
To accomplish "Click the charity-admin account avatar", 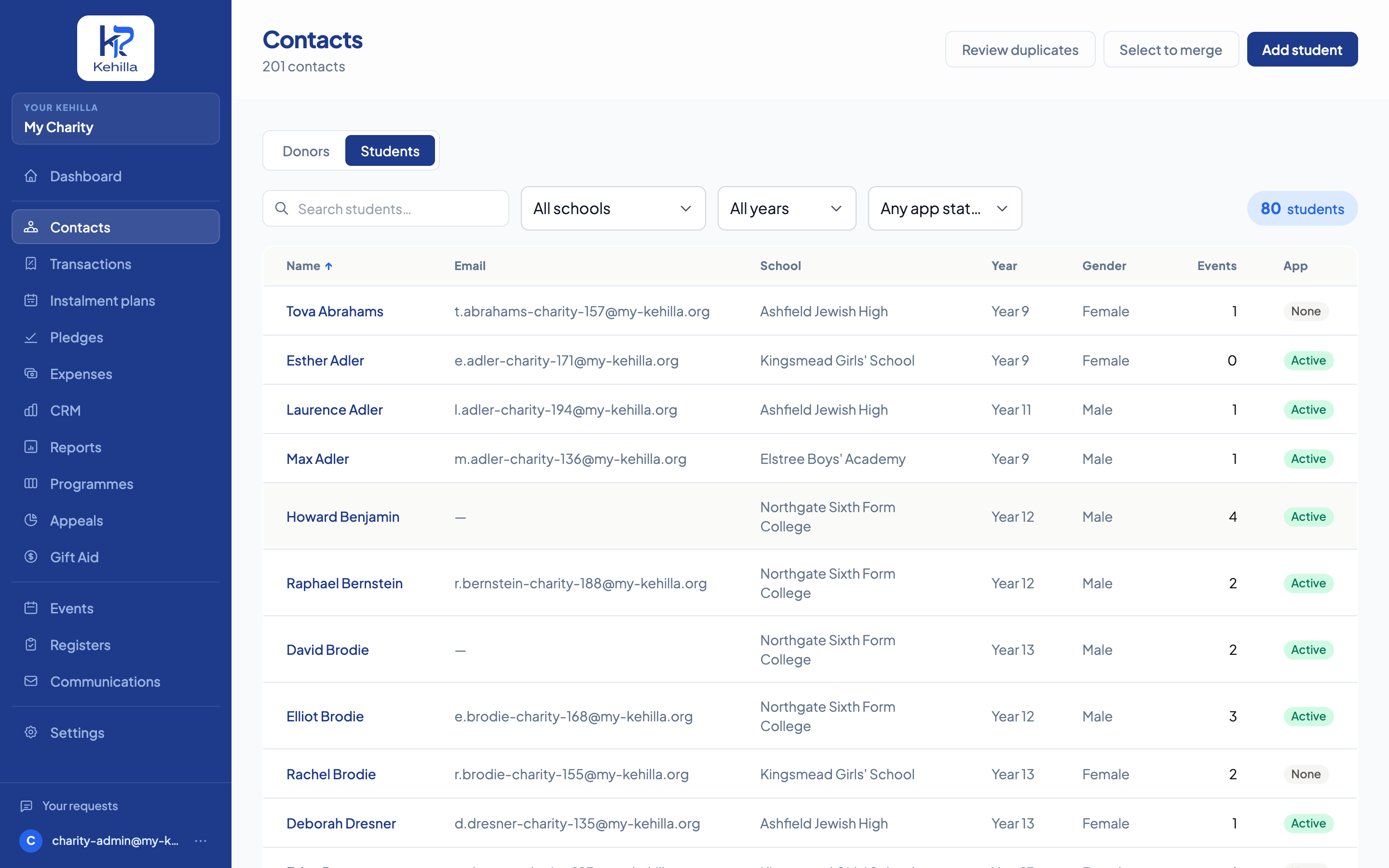I will pos(31,841).
